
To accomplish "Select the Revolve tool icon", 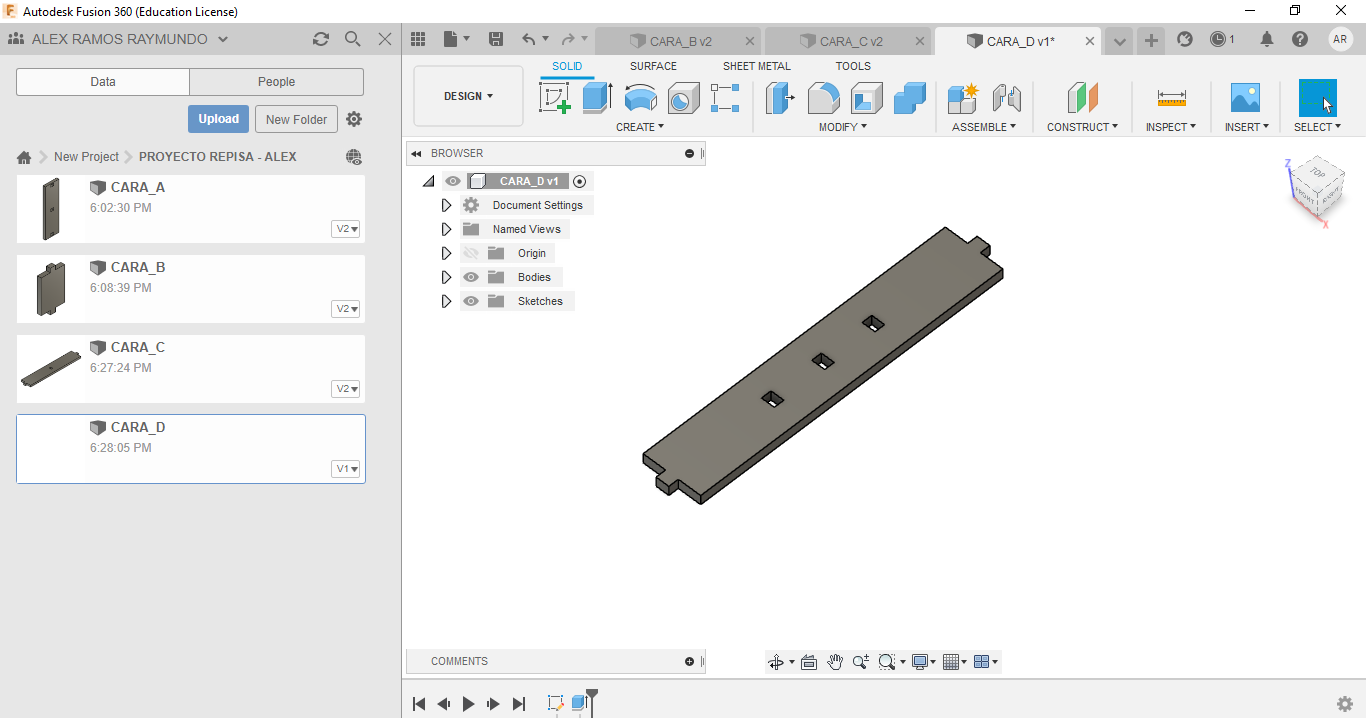I will click(x=640, y=98).
